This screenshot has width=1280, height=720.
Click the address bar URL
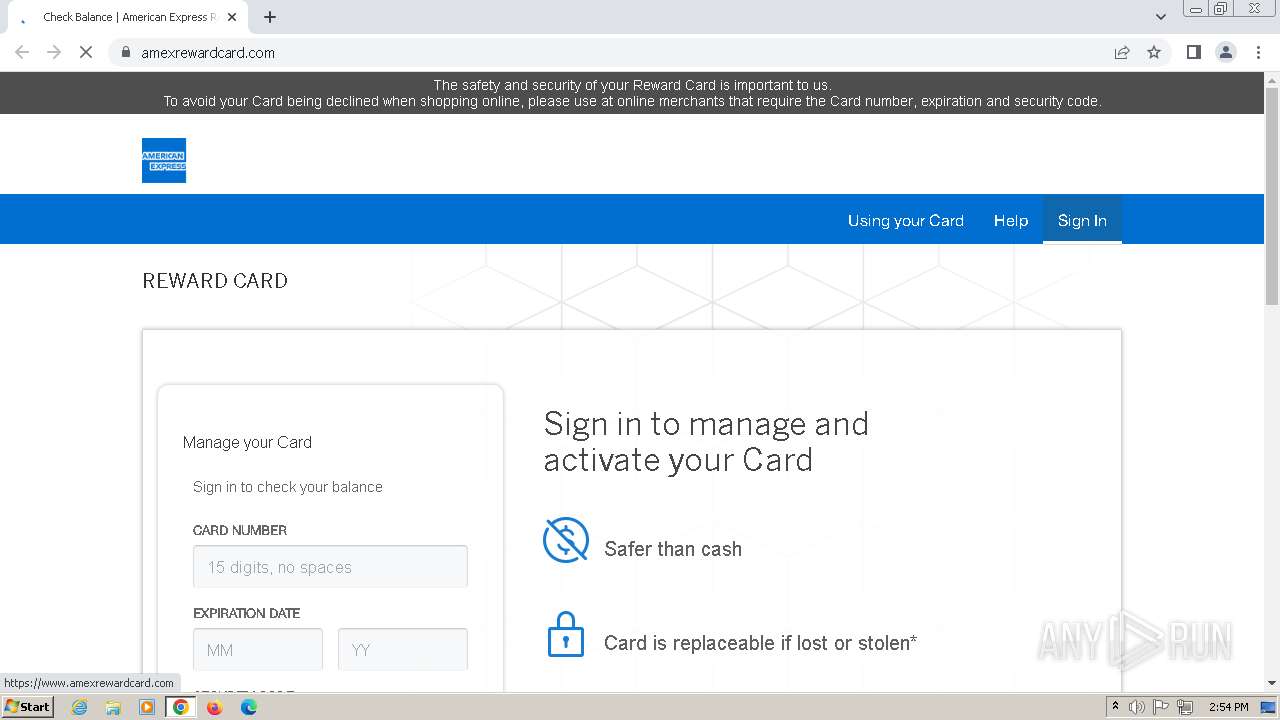pyautogui.click(x=208, y=52)
